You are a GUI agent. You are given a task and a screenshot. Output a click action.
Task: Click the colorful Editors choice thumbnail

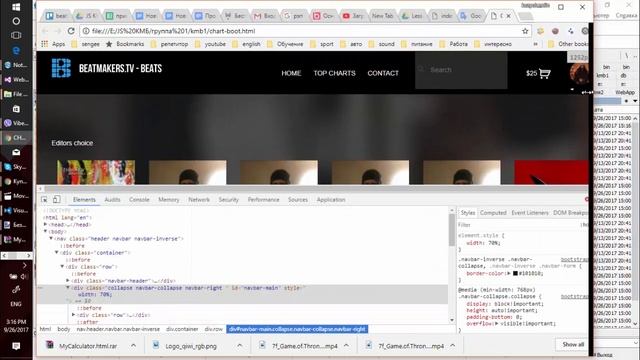(x=96, y=172)
